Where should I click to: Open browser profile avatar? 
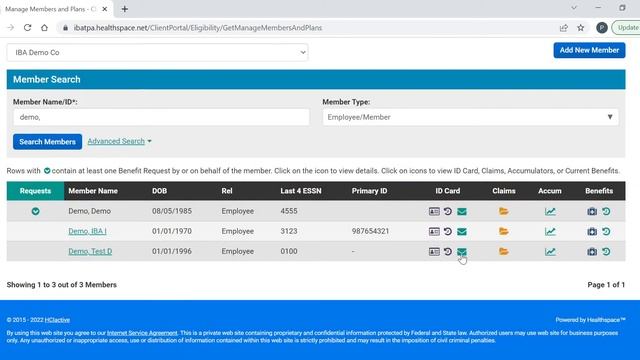point(602,28)
